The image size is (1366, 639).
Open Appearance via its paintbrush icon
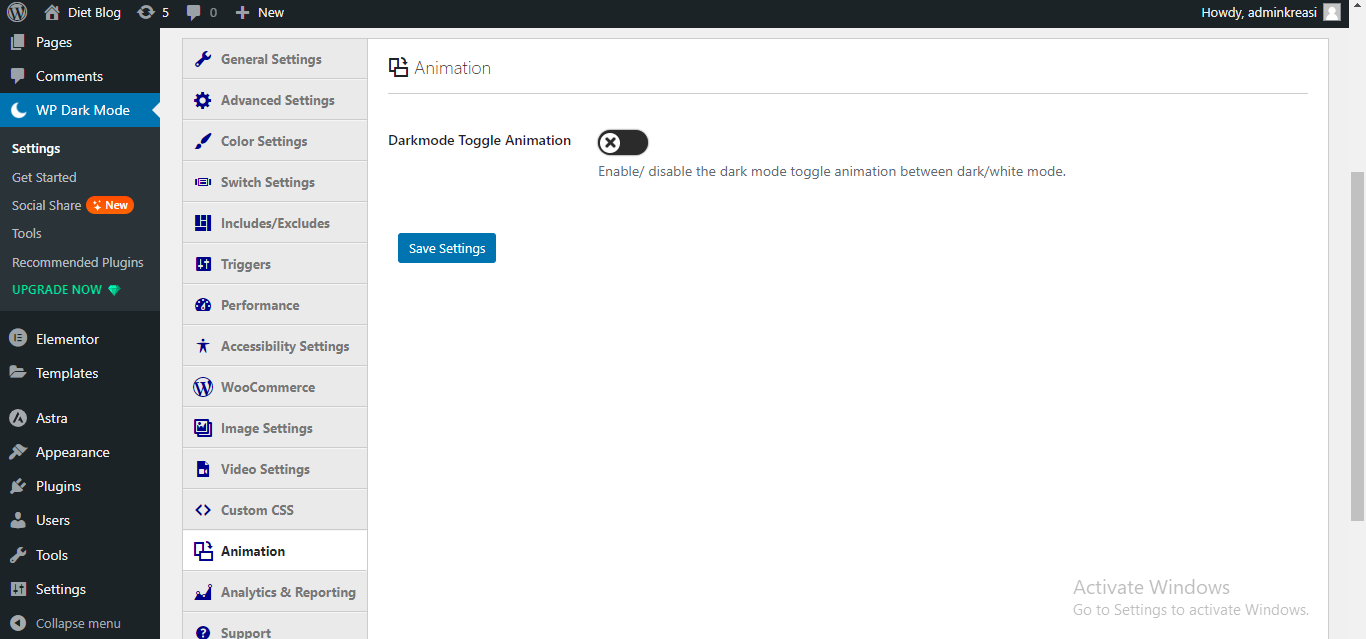click(20, 451)
